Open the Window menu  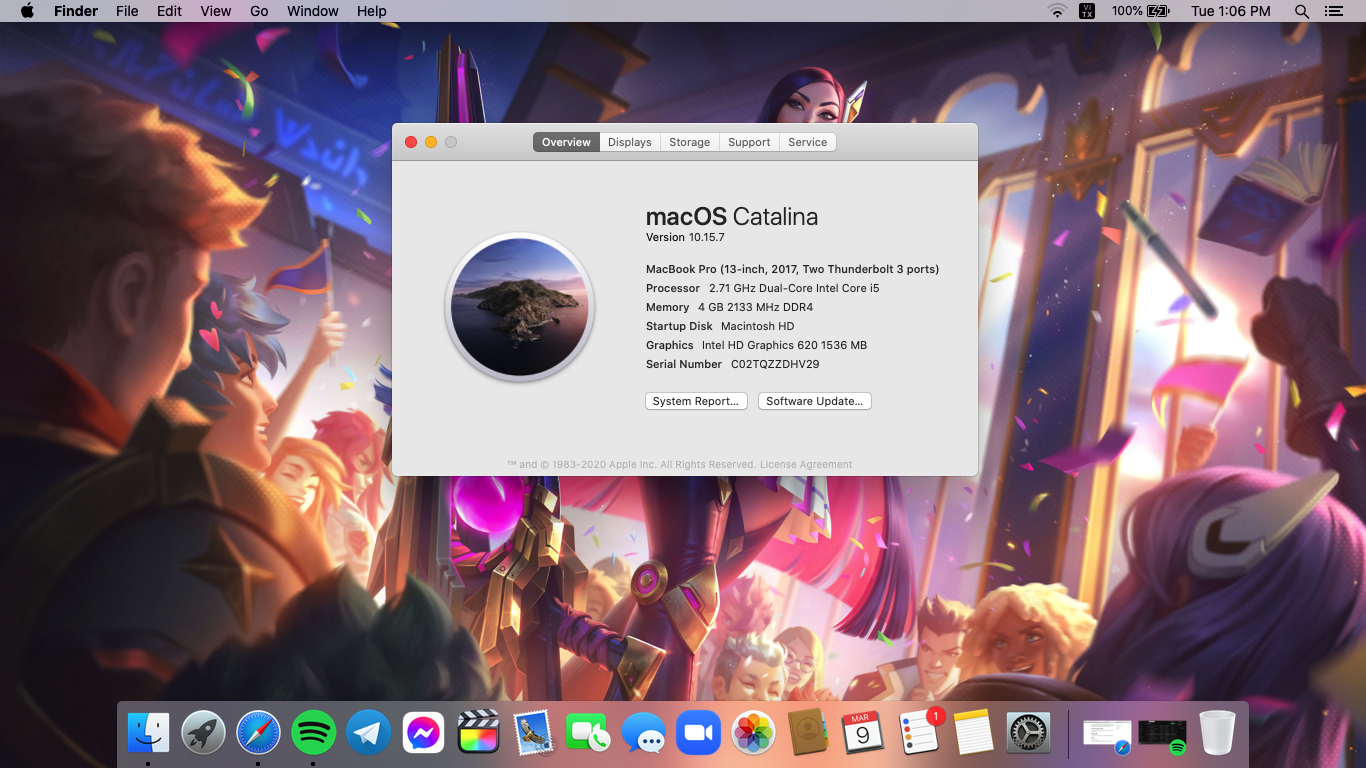pyautogui.click(x=313, y=11)
